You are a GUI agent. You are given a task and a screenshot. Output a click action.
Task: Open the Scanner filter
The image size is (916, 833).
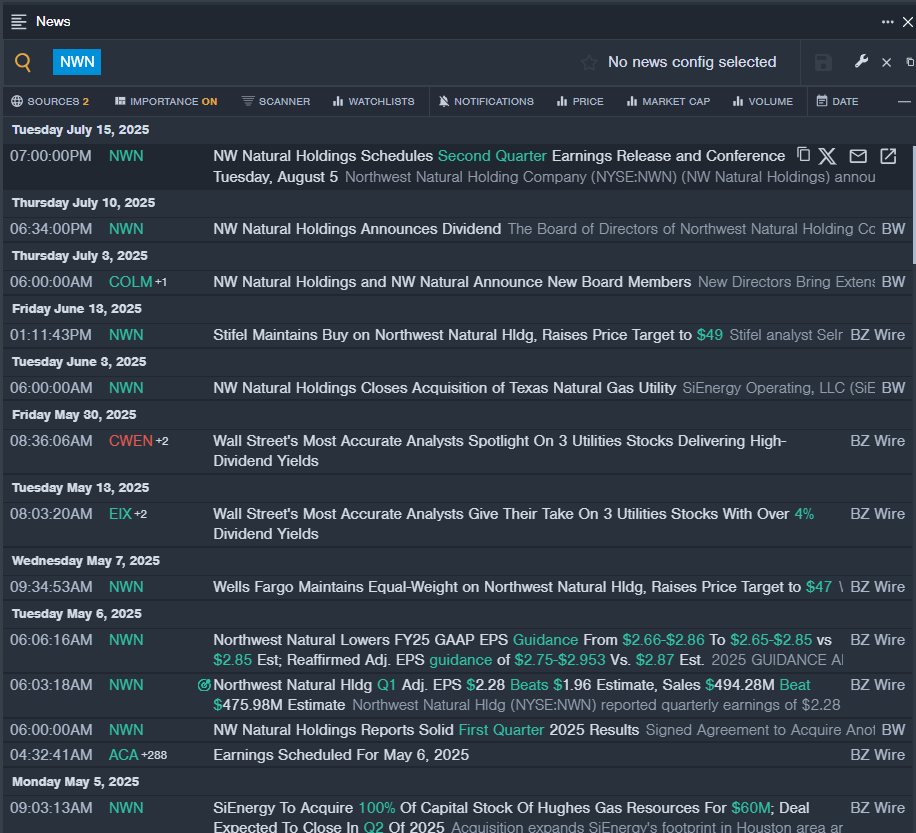tap(276, 101)
